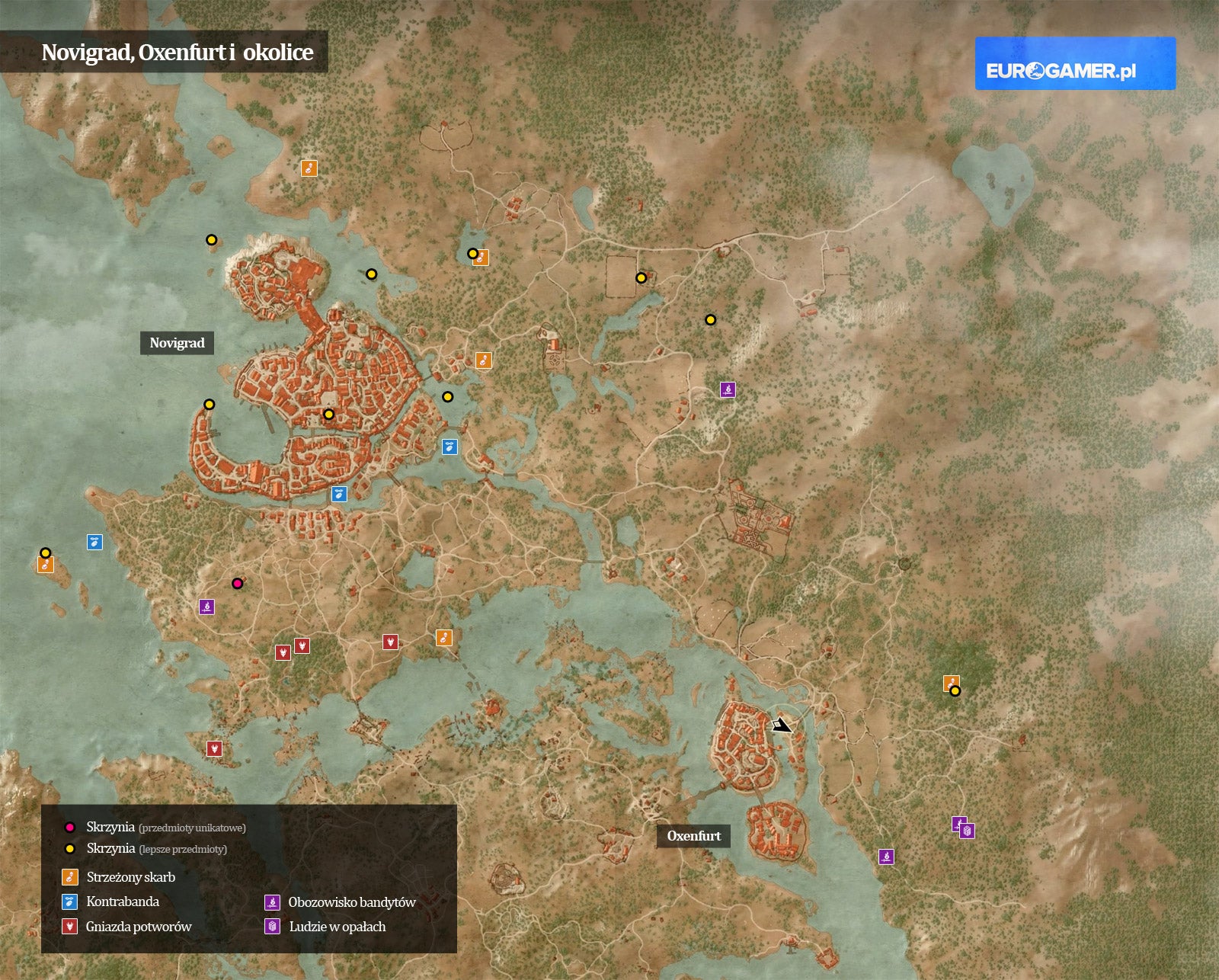1219x980 pixels.
Task: Click the yellow chest marker inside Novigrad city
Action: [328, 415]
